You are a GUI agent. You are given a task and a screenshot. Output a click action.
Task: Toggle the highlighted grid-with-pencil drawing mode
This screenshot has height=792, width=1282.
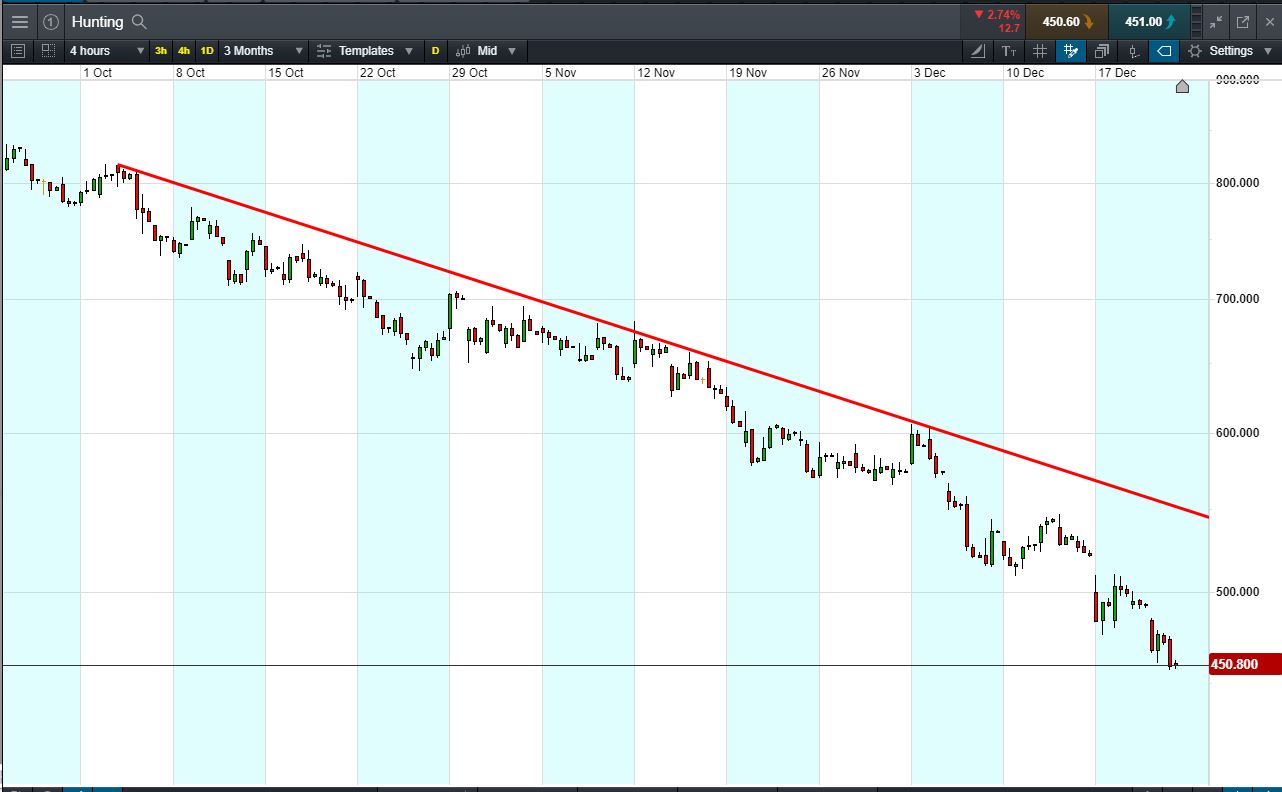click(1071, 51)
